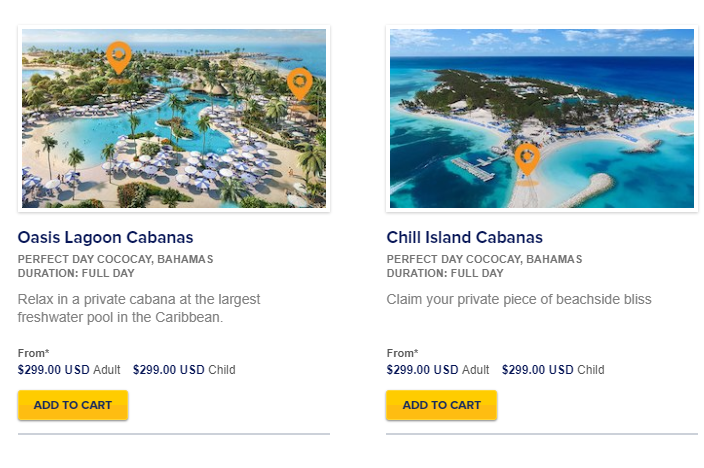
Task: Select the Oasis Lagoon Child price
Action: click(x=184, y=370)
